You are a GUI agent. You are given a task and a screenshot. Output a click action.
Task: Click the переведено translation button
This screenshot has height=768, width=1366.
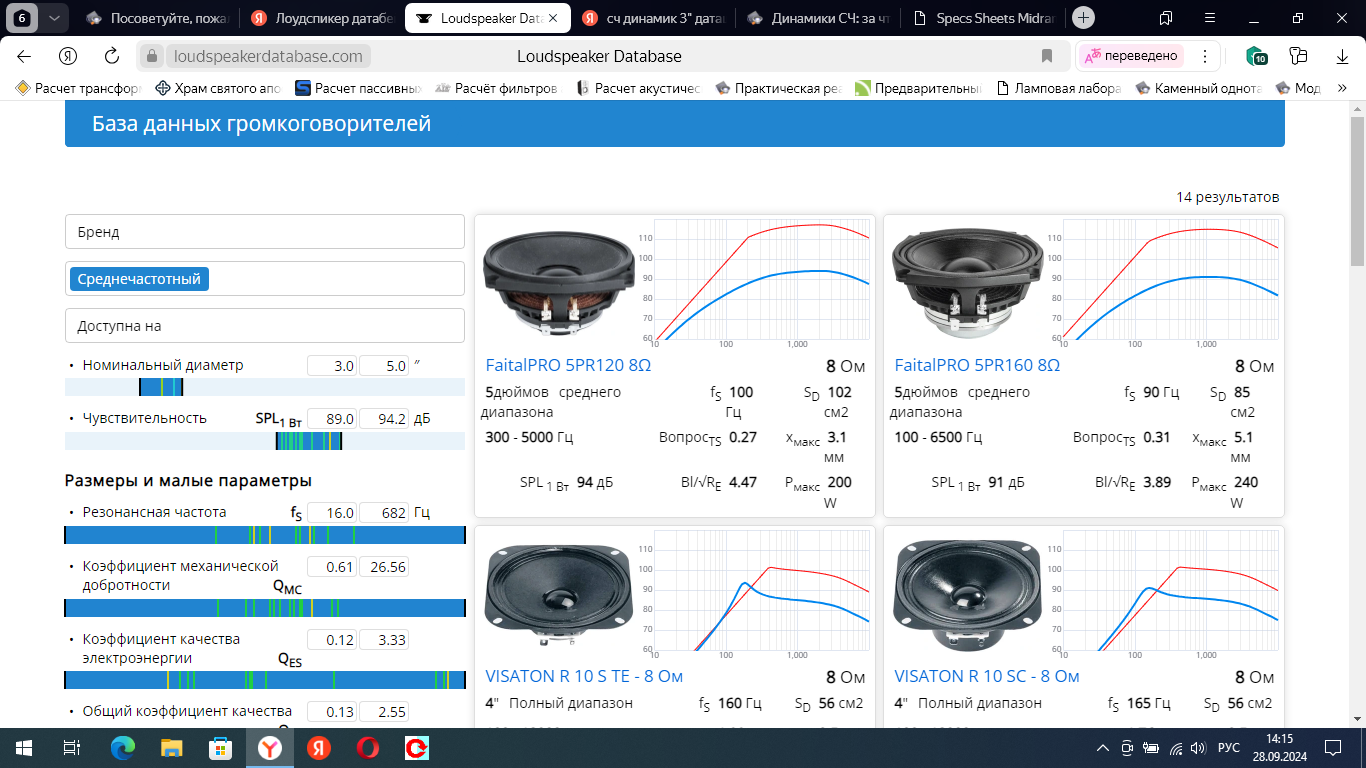pyautogui.click(x=1130, y=56)
